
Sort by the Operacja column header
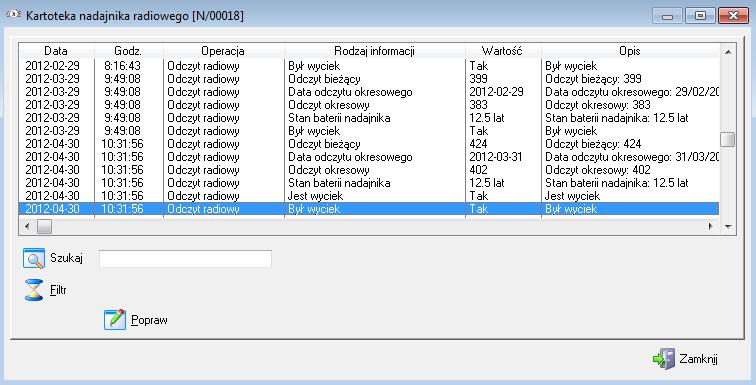tap(223, 51)
